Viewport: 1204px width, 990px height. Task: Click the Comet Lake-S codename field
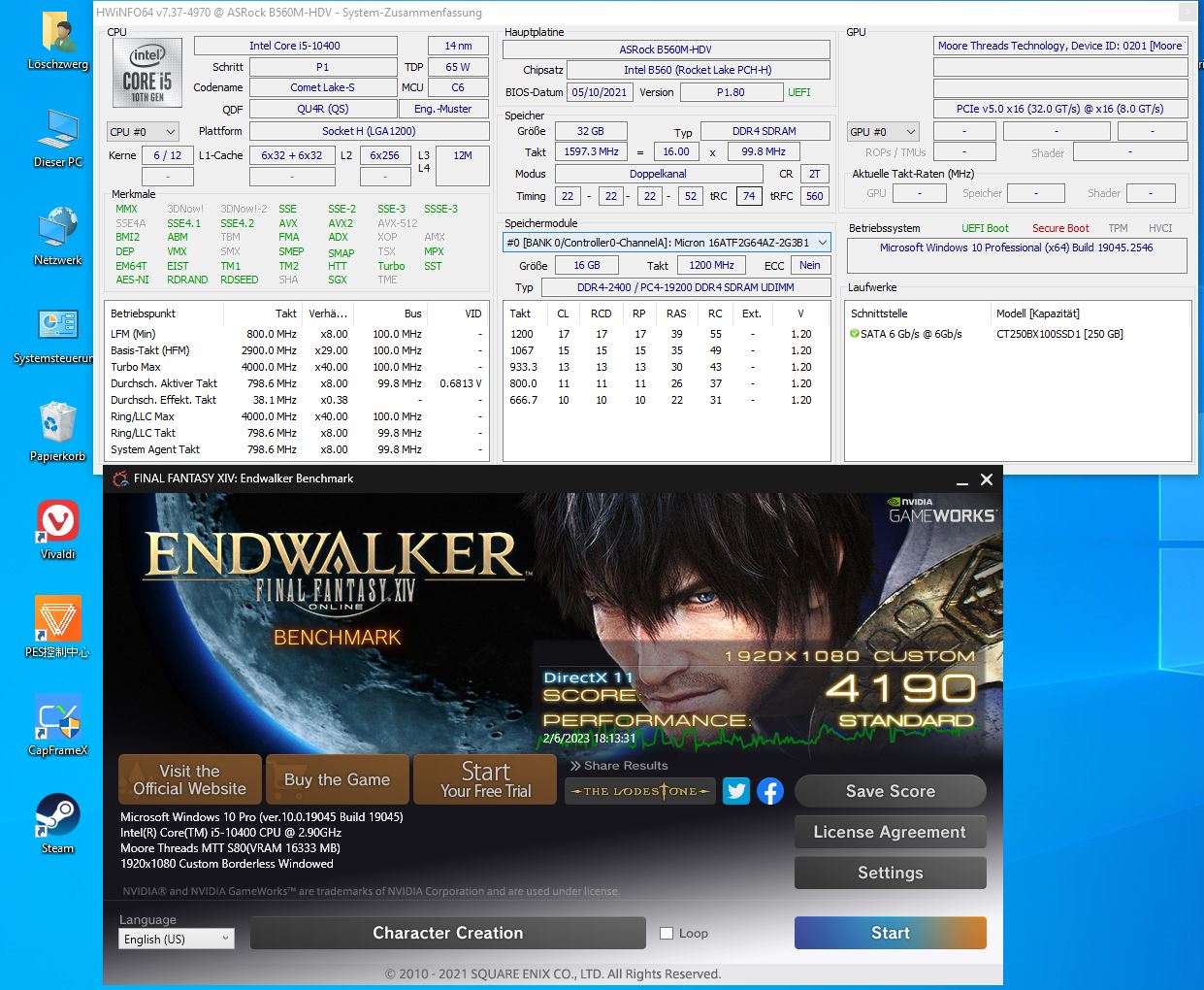click(x=323, y=87)
